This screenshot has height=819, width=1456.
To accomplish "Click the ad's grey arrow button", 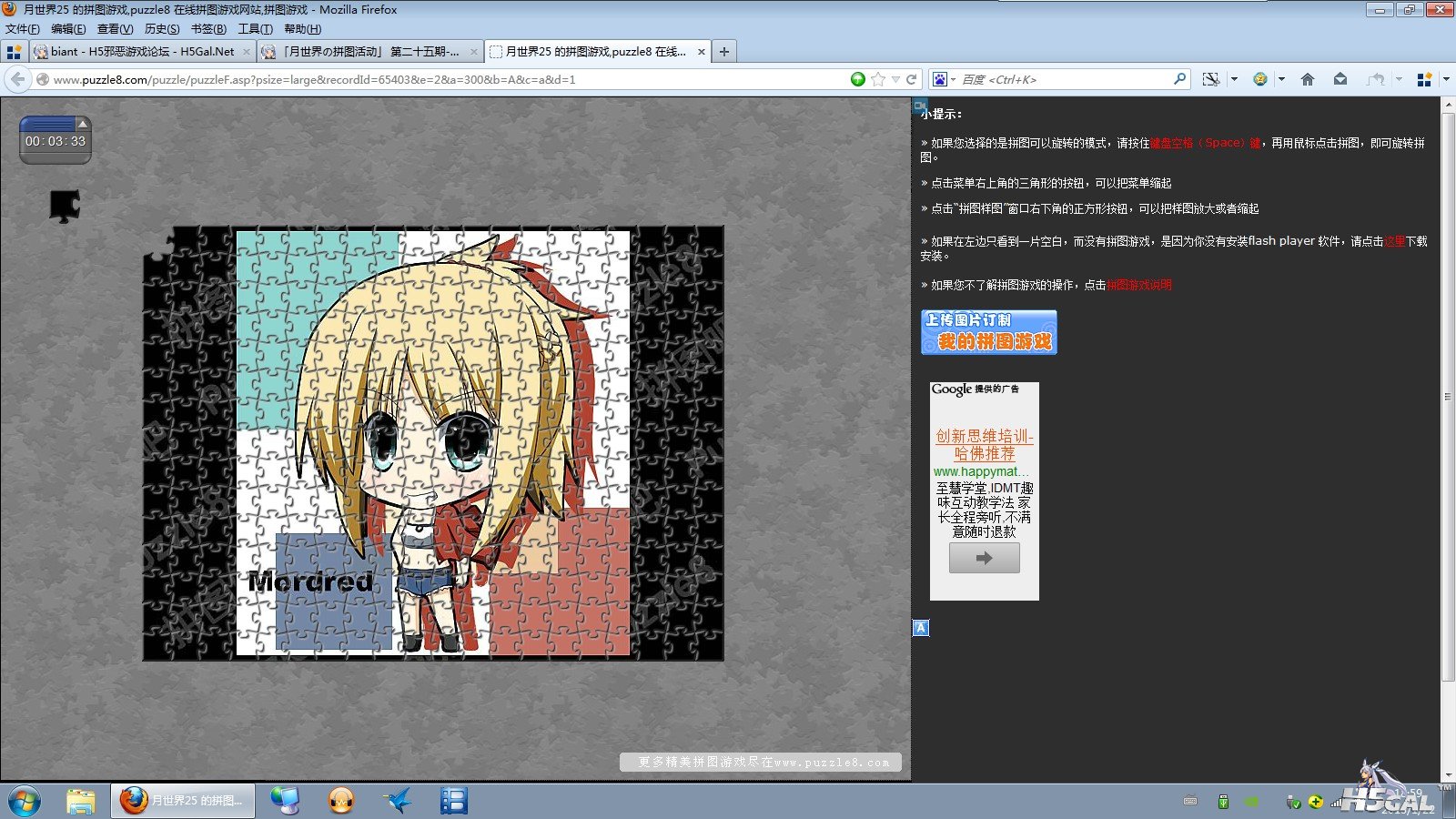I will click(x=985, y=558).
